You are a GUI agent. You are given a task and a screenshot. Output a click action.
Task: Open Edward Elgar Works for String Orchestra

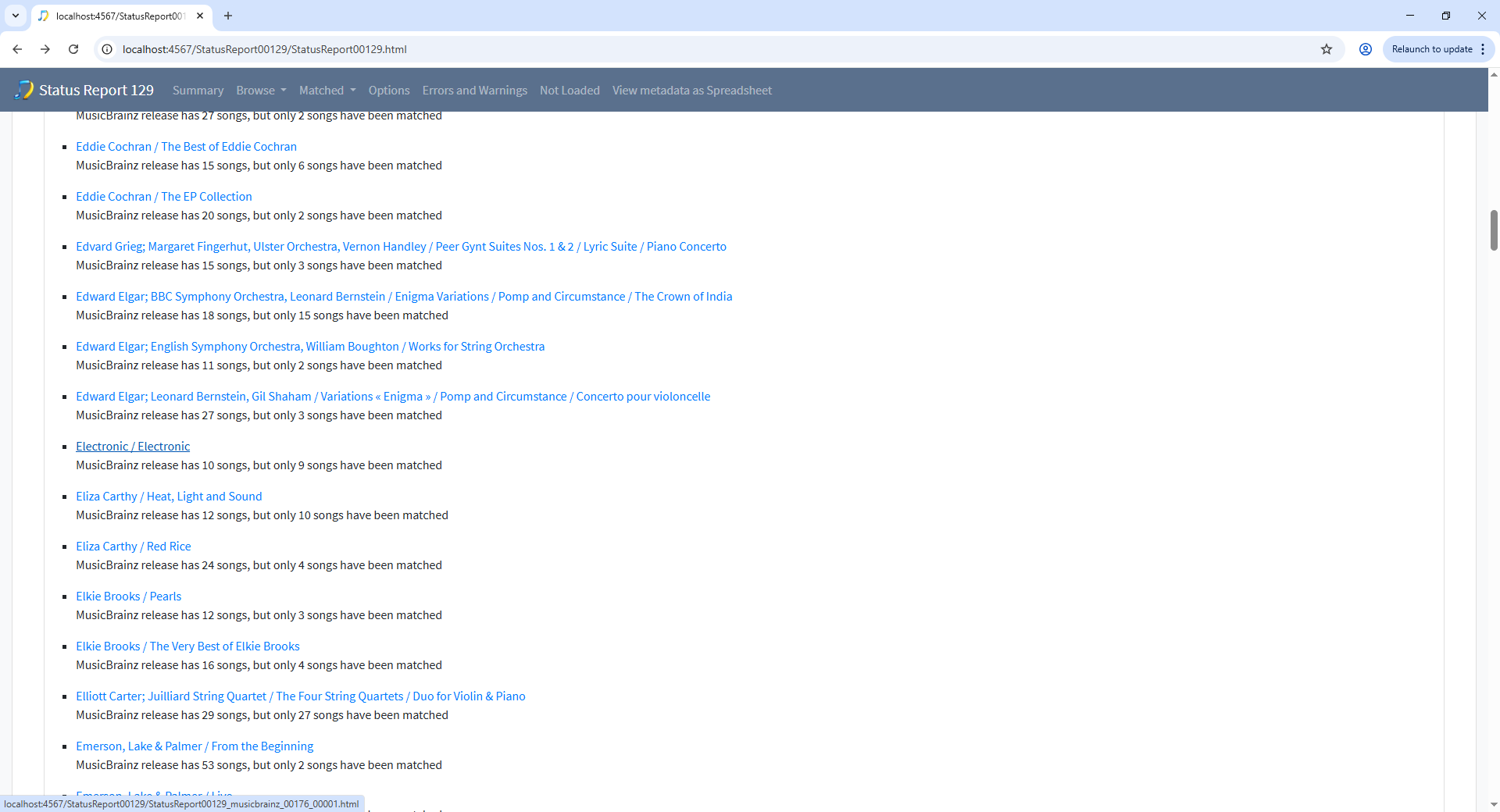(x=310, y=347)
